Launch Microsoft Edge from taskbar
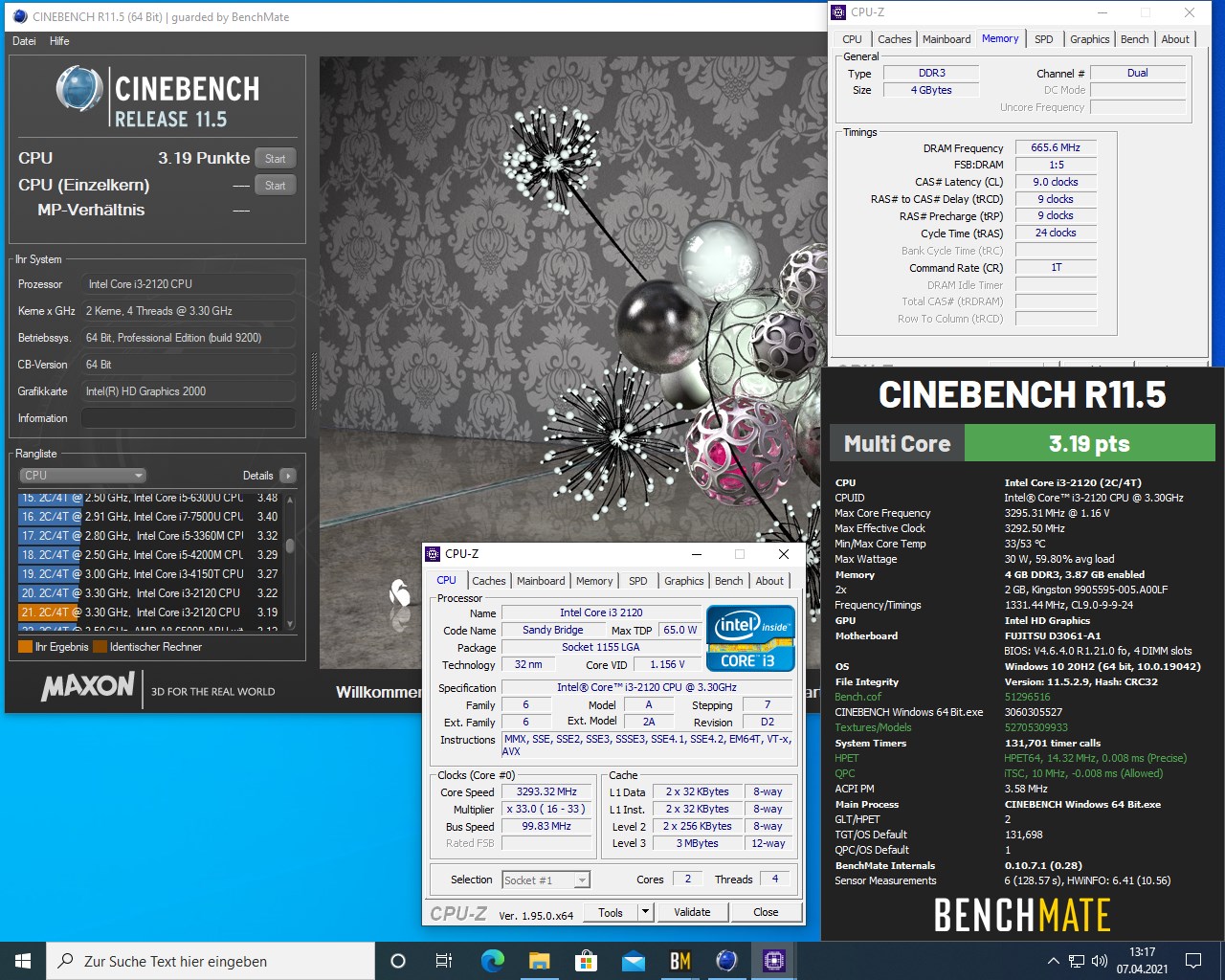The width and height of the screenshot is (1225, 980). pyautogui.click(x=492, y=961)
